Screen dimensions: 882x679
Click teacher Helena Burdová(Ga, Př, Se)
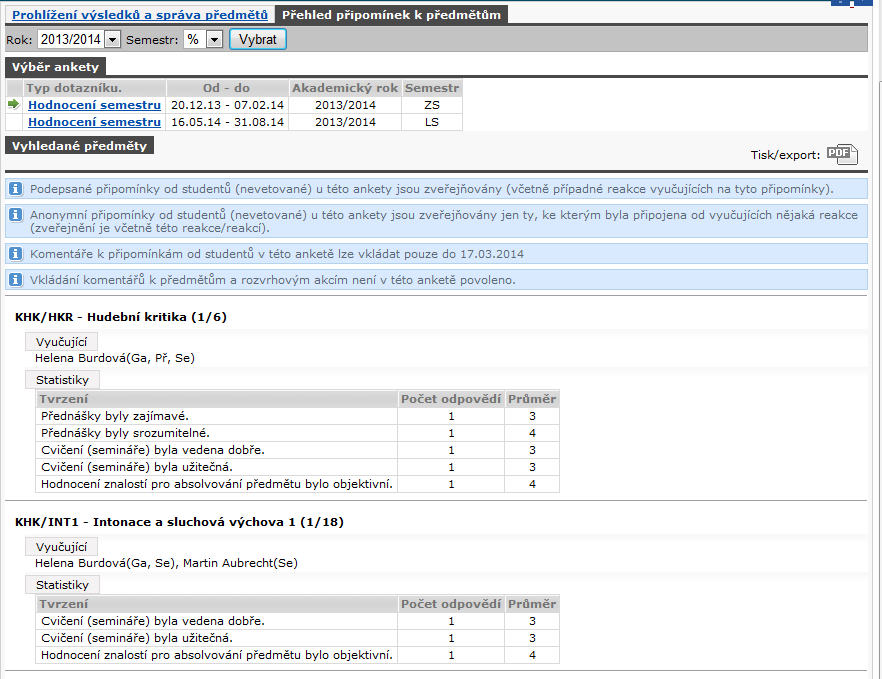115,358
